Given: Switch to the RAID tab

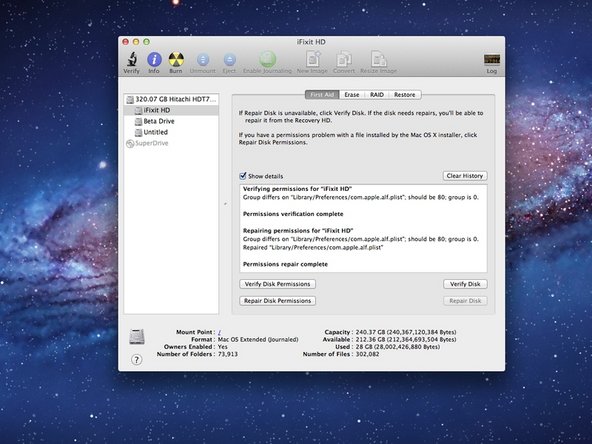Looking at the screenshot, I should point(376,95).
